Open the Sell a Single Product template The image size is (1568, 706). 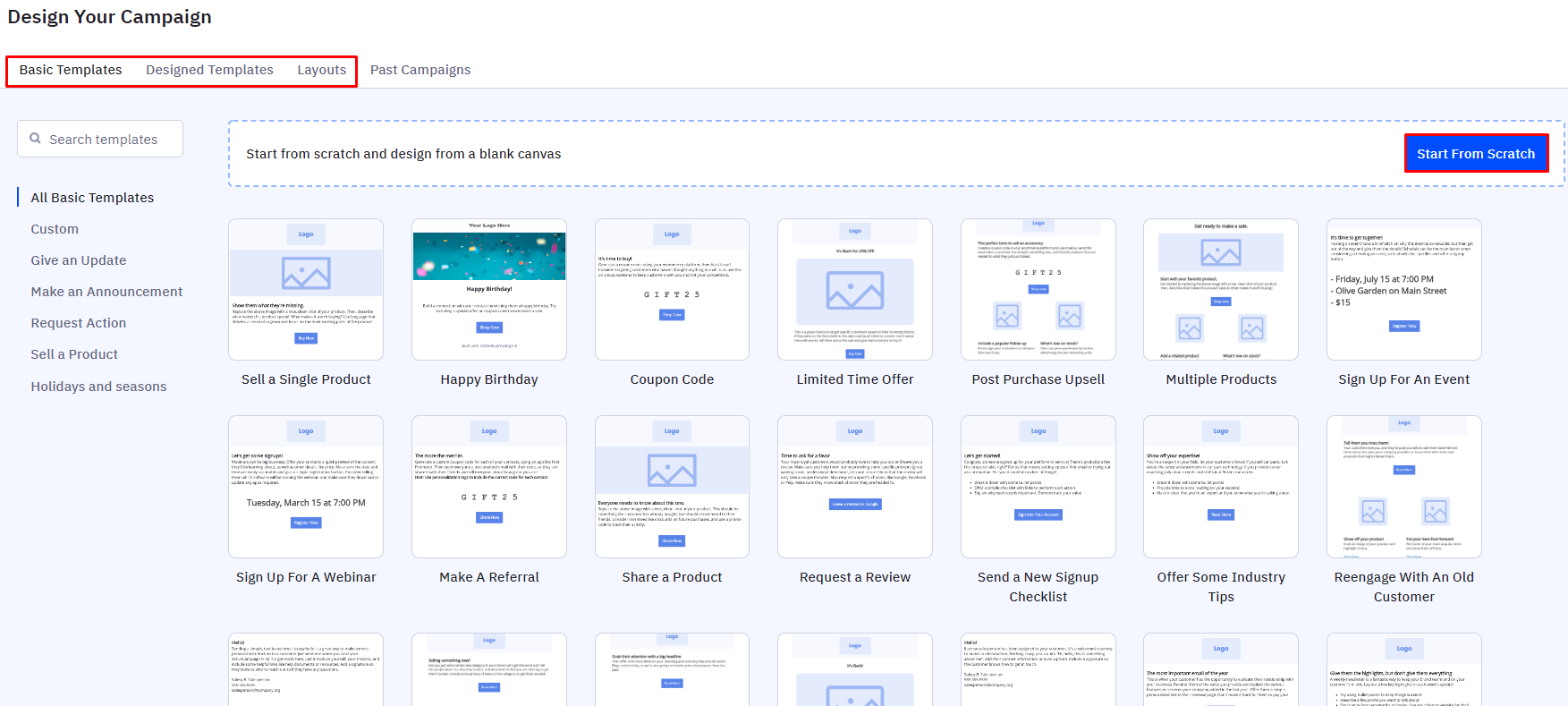[x=306, y=290]
